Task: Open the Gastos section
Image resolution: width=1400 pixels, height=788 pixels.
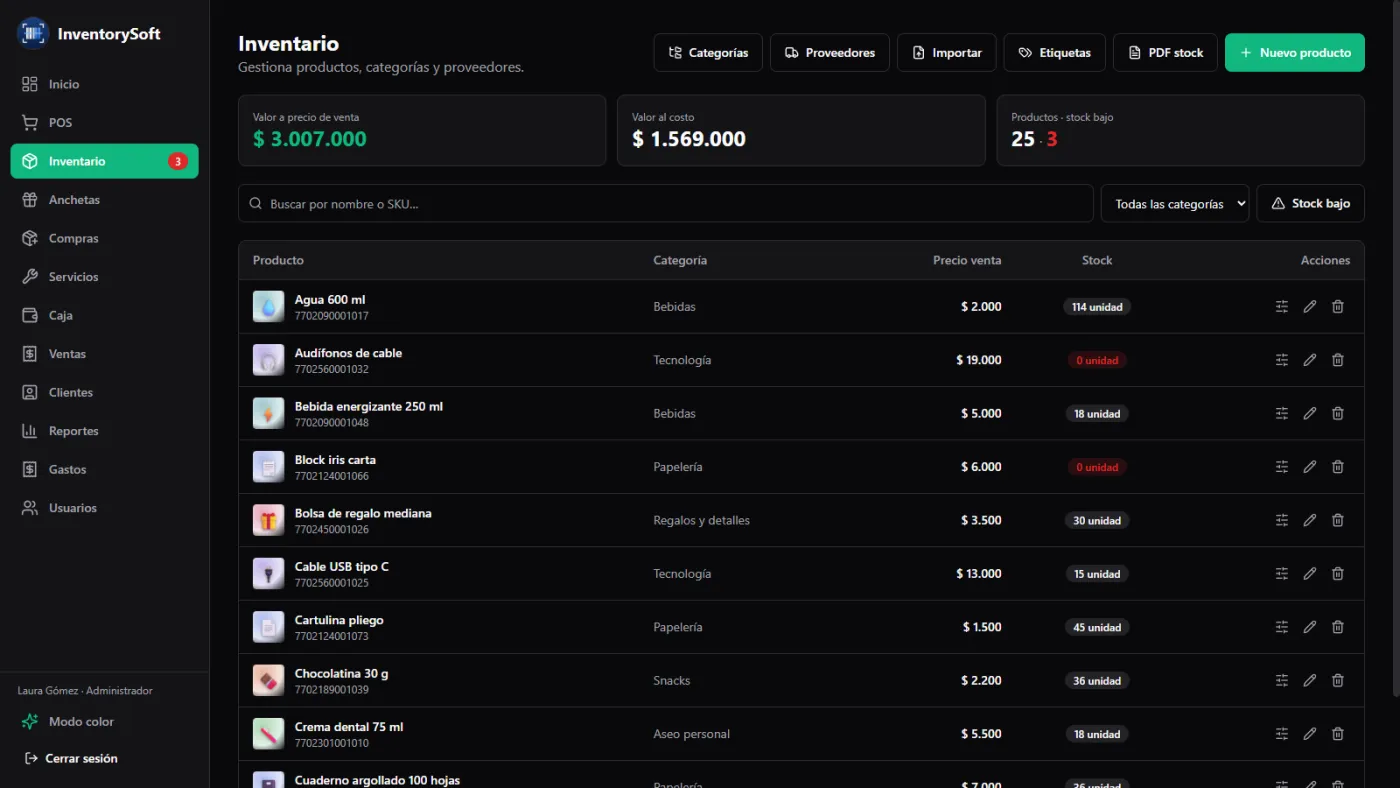Action: coord(104,470)
